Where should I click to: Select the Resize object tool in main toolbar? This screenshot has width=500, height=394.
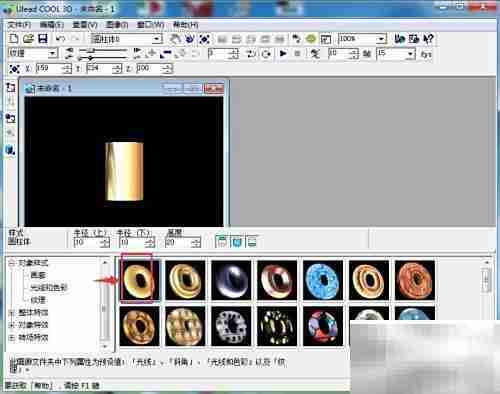[x=204, y=39]
